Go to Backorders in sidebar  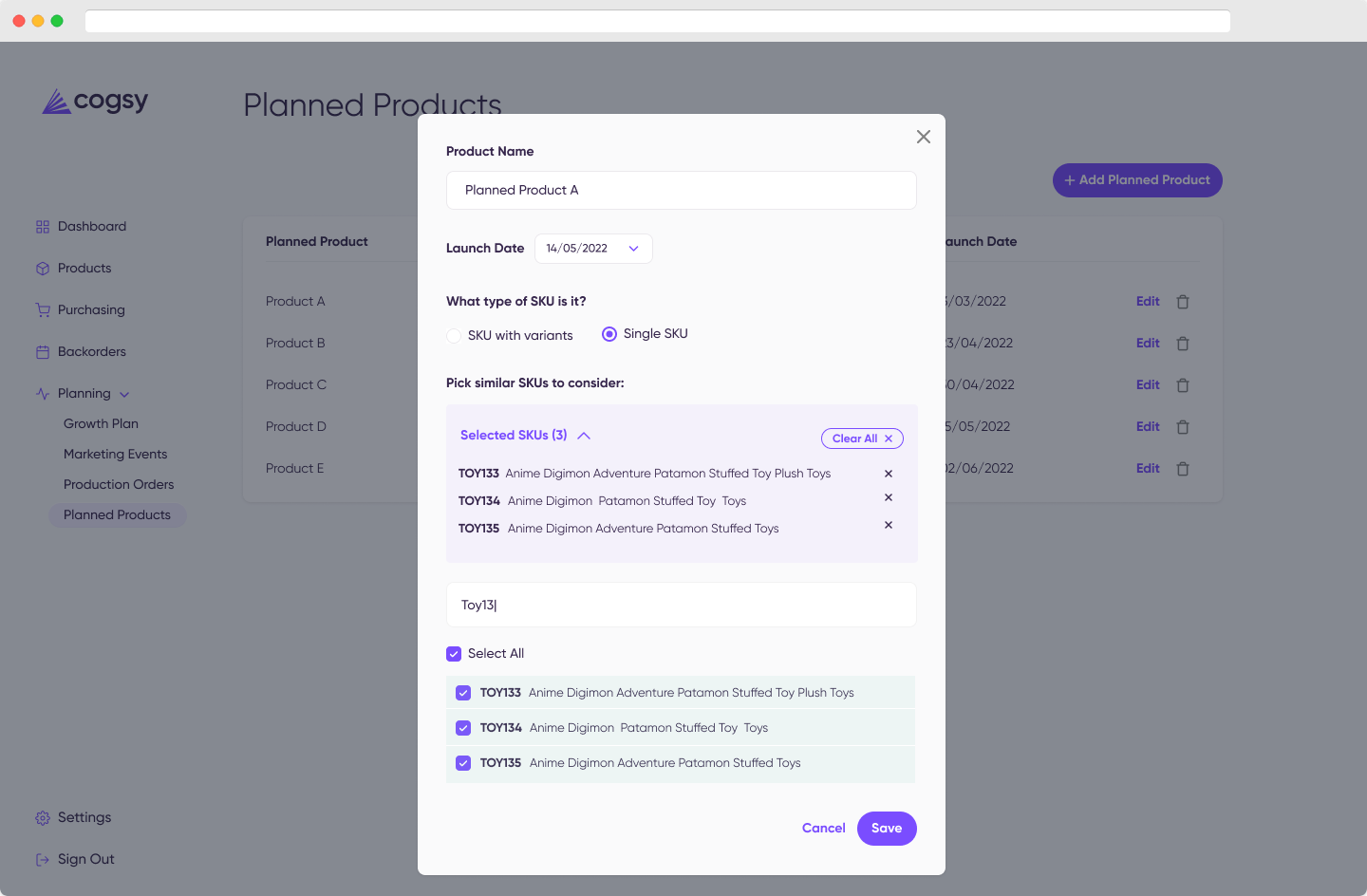point(92,352)
